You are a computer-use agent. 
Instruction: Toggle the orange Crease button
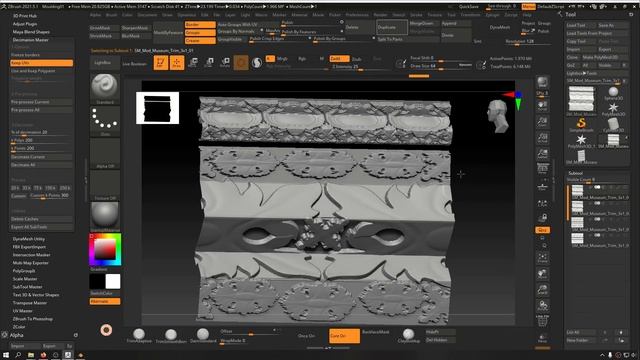[x=200, y=41]
